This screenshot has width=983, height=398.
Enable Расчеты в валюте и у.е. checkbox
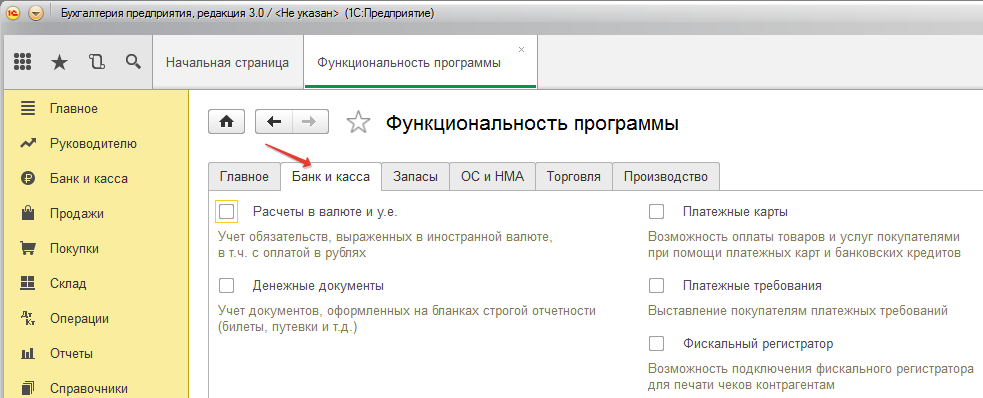[226, 212]
